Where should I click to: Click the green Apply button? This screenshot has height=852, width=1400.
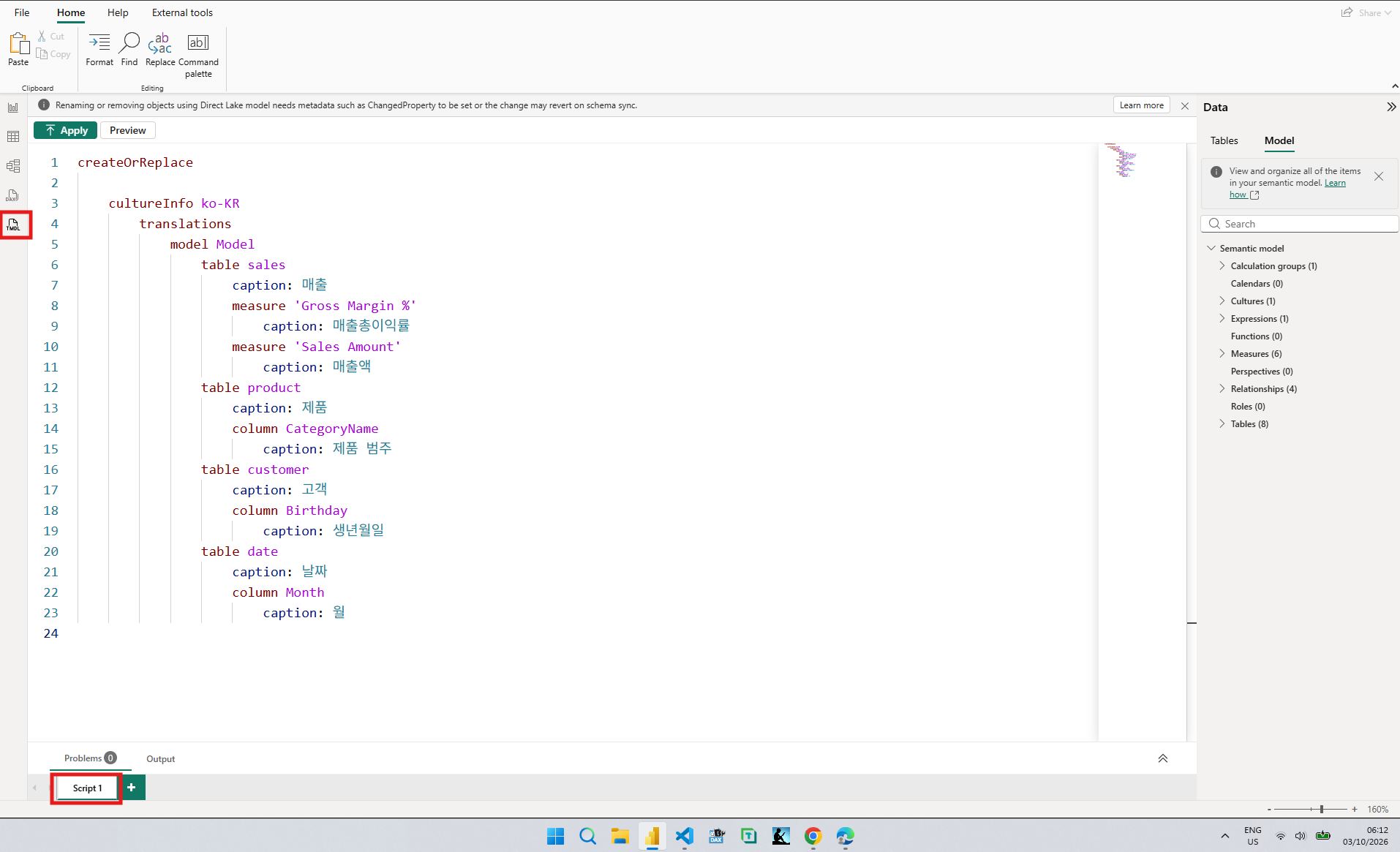(66, 130)
